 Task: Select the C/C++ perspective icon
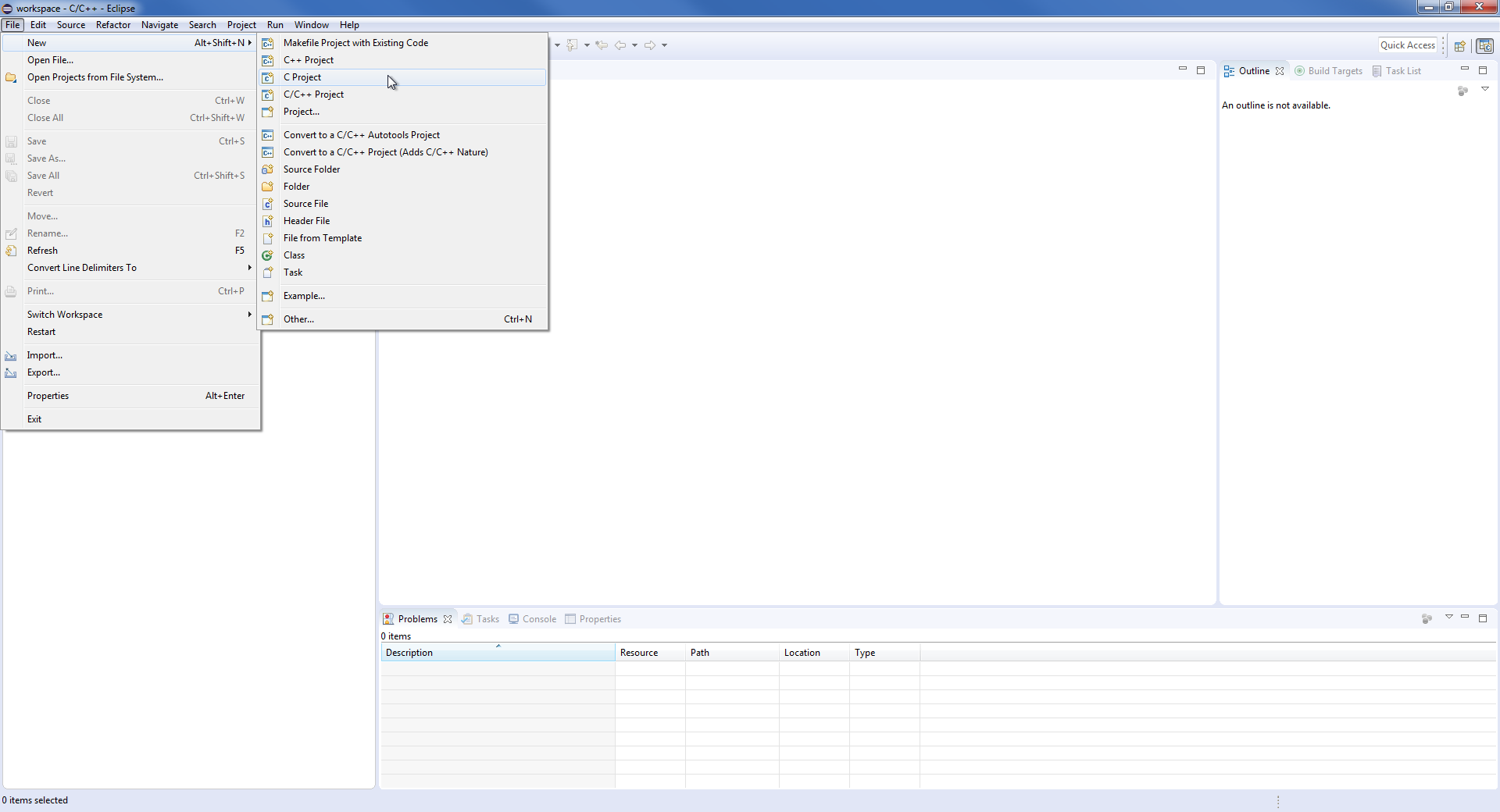click(x=1484, y=46)
